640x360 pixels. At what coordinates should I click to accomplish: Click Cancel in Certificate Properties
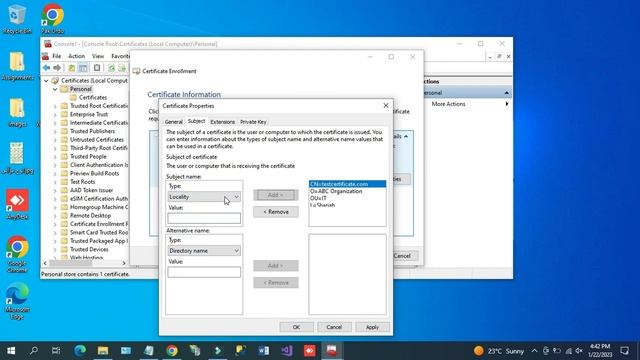pyautogui.click(x=334, y=327)
